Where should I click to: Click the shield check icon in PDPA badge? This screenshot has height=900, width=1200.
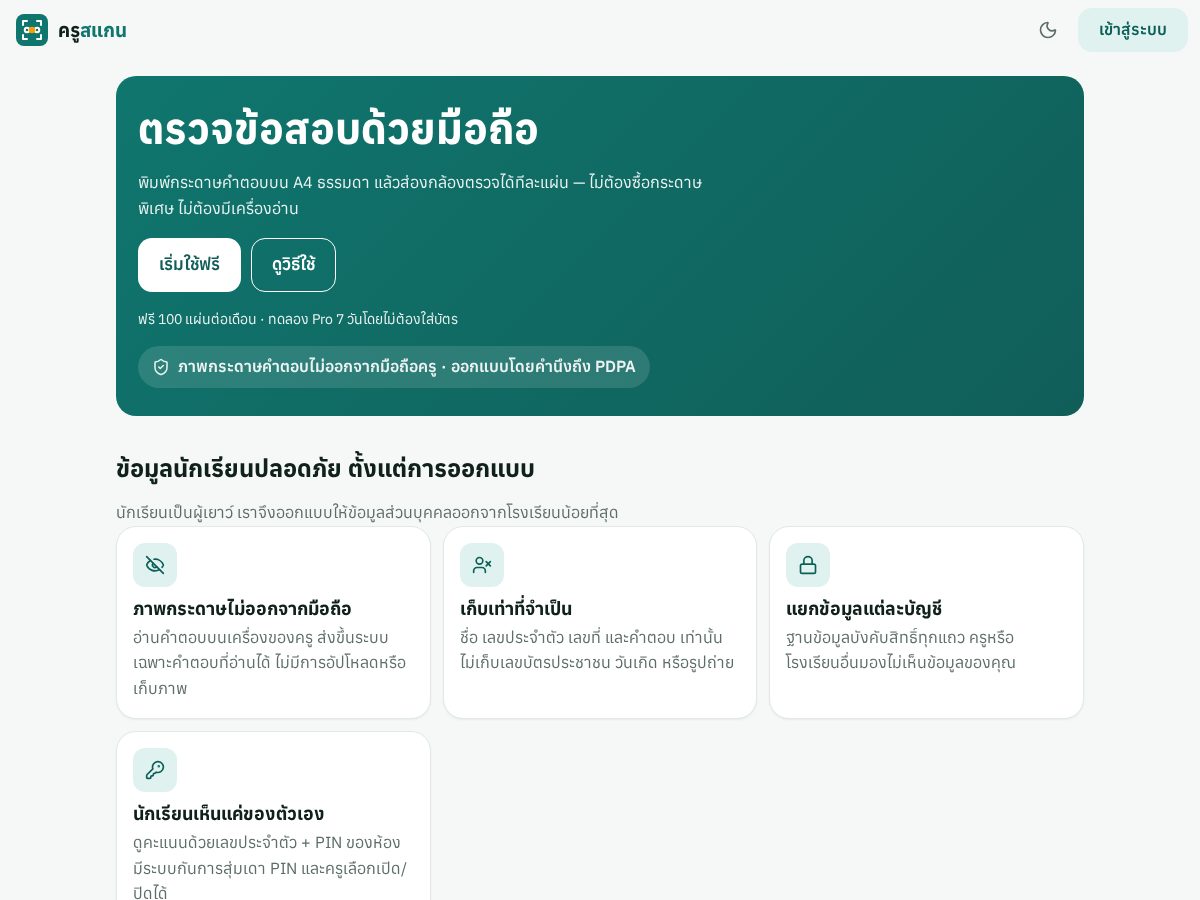tap(161, 367)
